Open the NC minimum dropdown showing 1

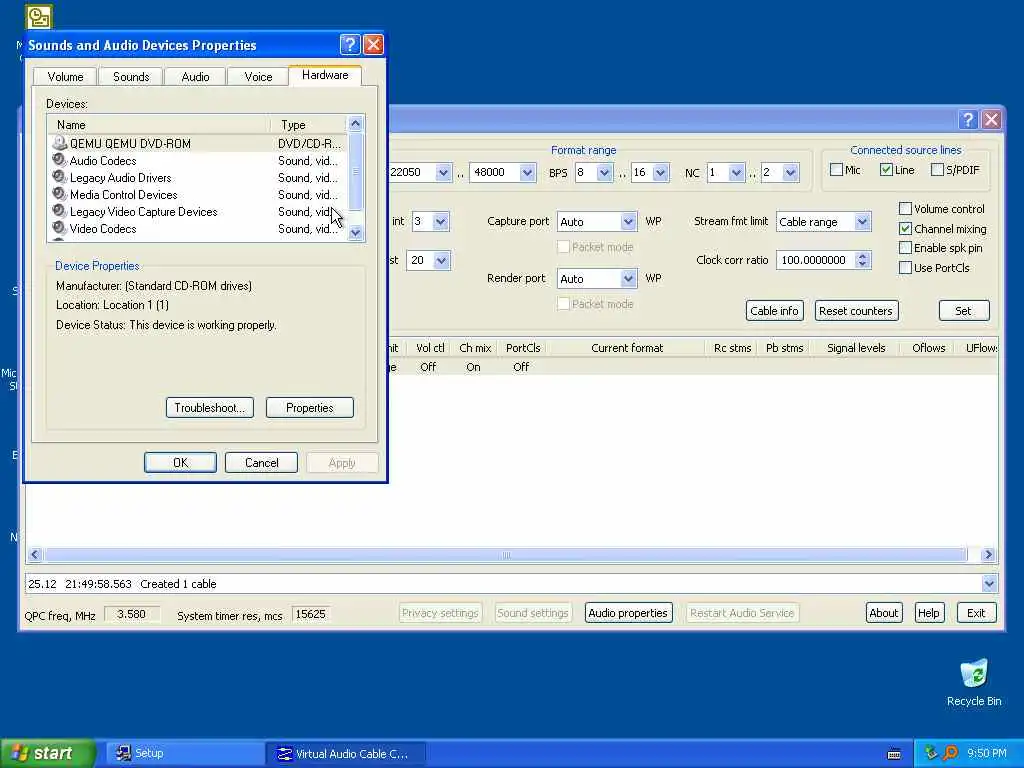pyautogui.click(x=736, y=172)
